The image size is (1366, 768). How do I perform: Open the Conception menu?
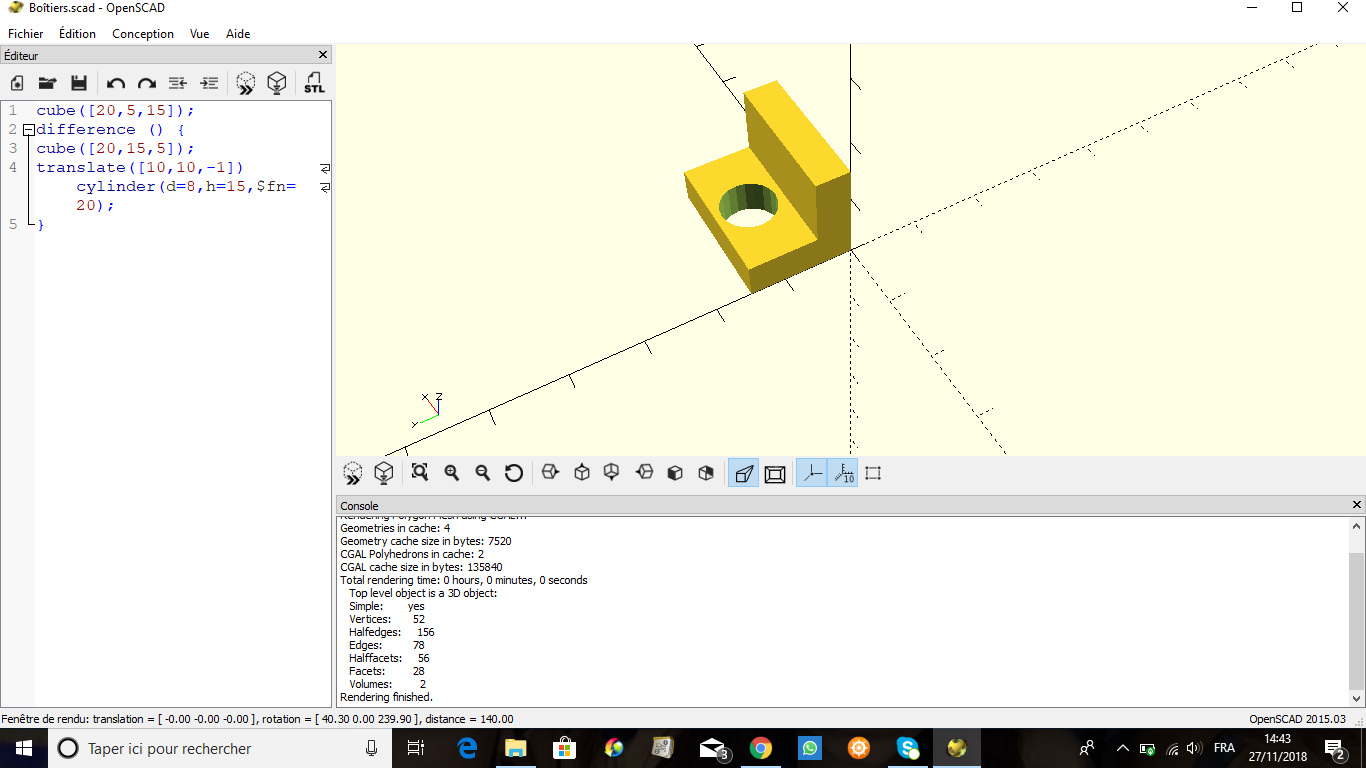tap(143, 33)
